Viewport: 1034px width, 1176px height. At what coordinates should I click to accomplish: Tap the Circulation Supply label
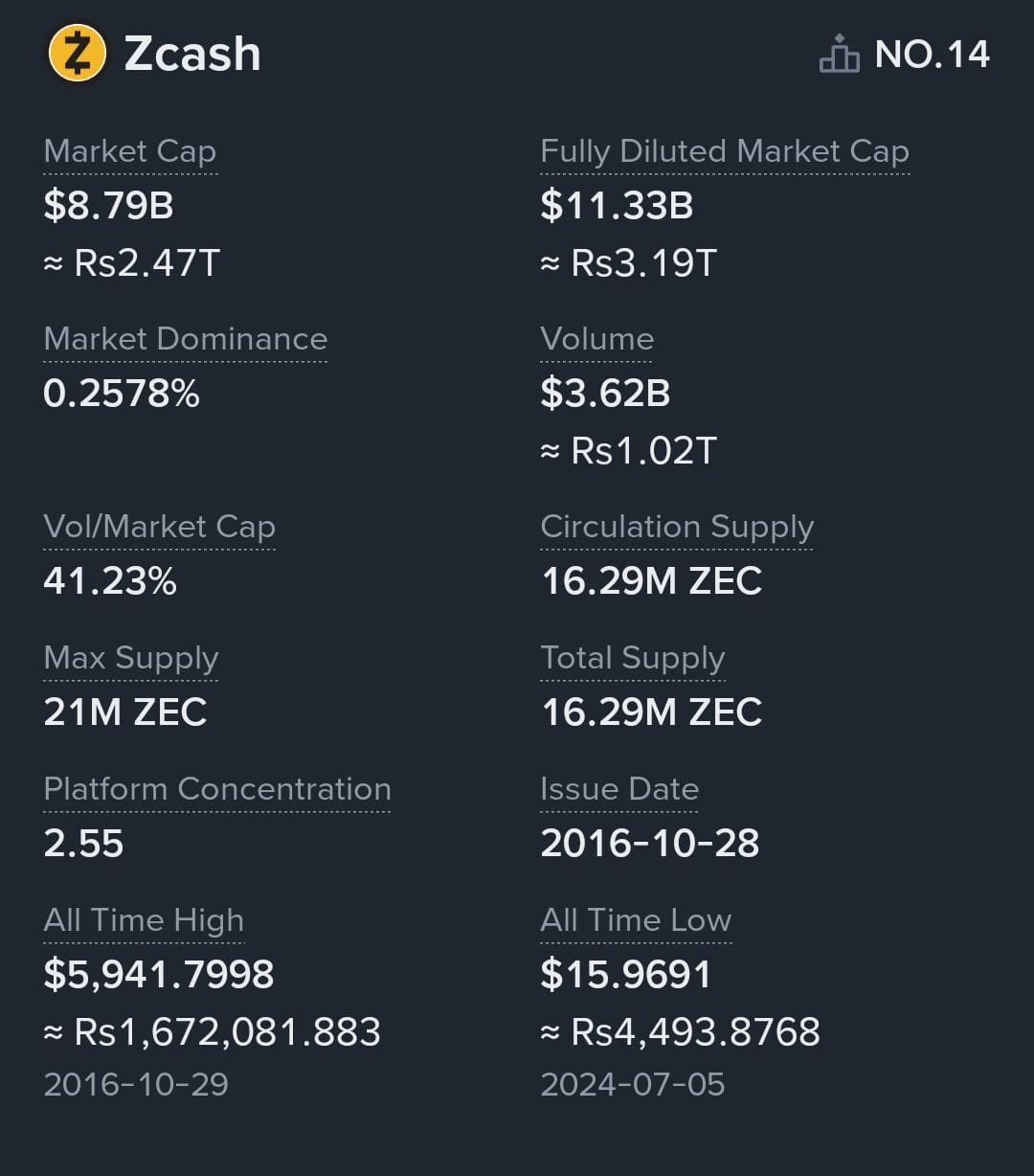pos(677,527)
